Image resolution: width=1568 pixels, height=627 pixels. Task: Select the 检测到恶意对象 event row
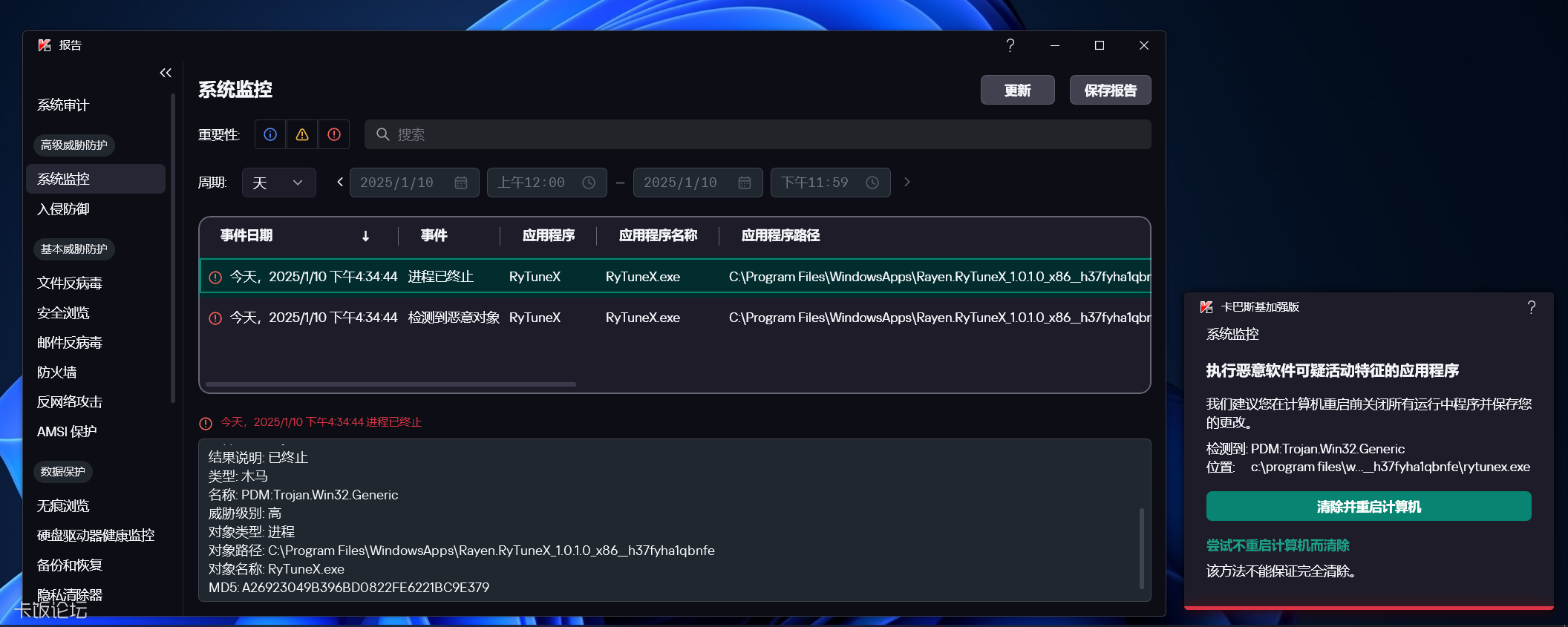[x=675, y=318]
